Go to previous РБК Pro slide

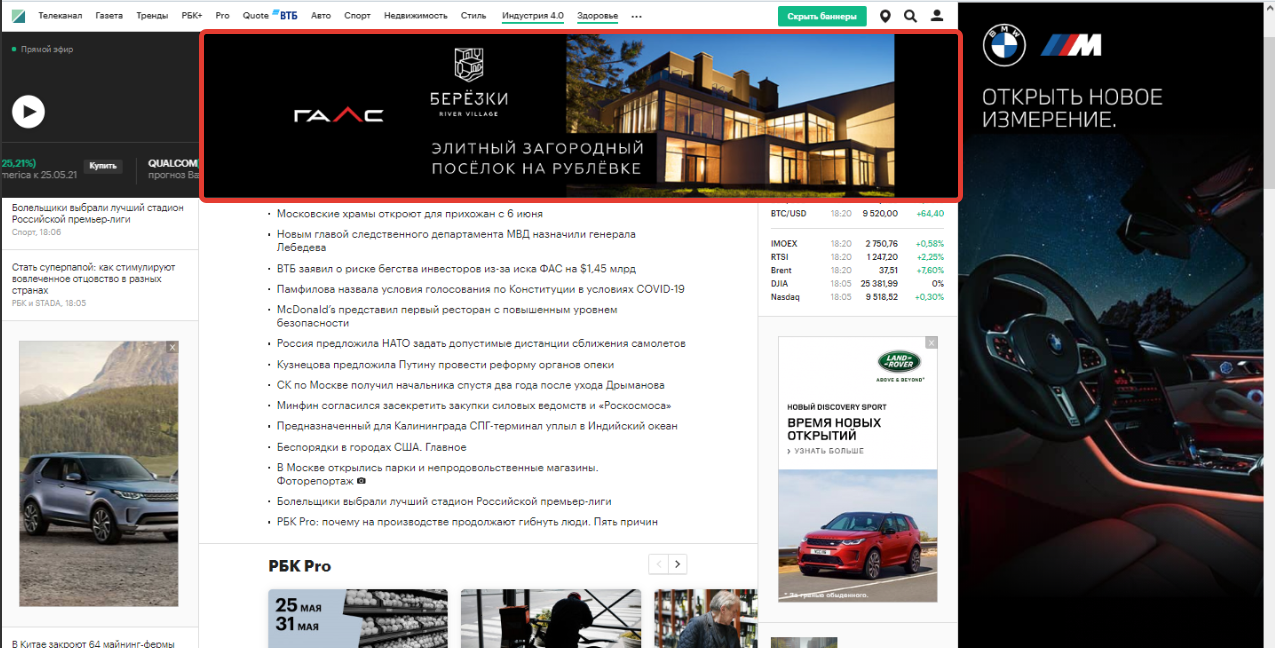(x=658, y=564)
